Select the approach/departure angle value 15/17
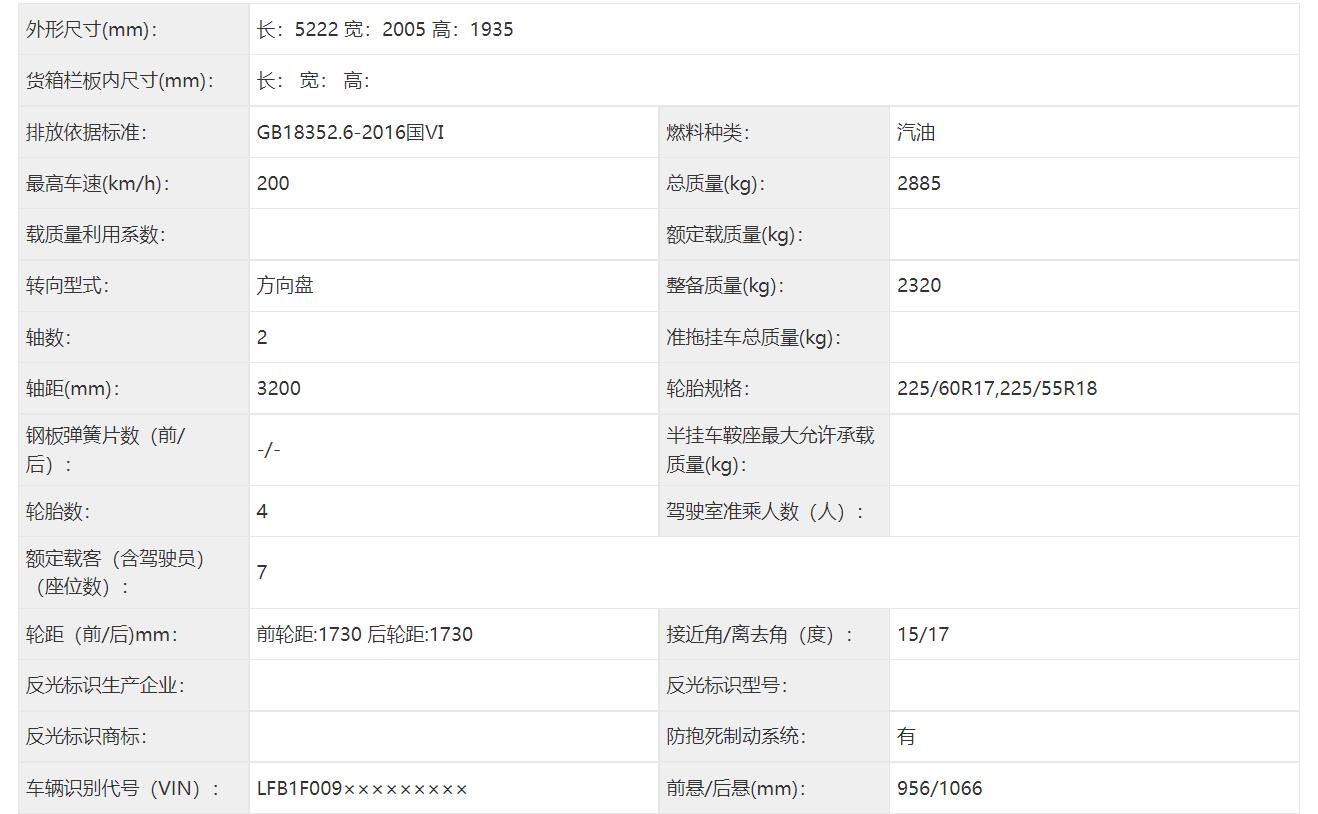The width and height of the screenshot is (1318, 814). (x=923, y=634)
